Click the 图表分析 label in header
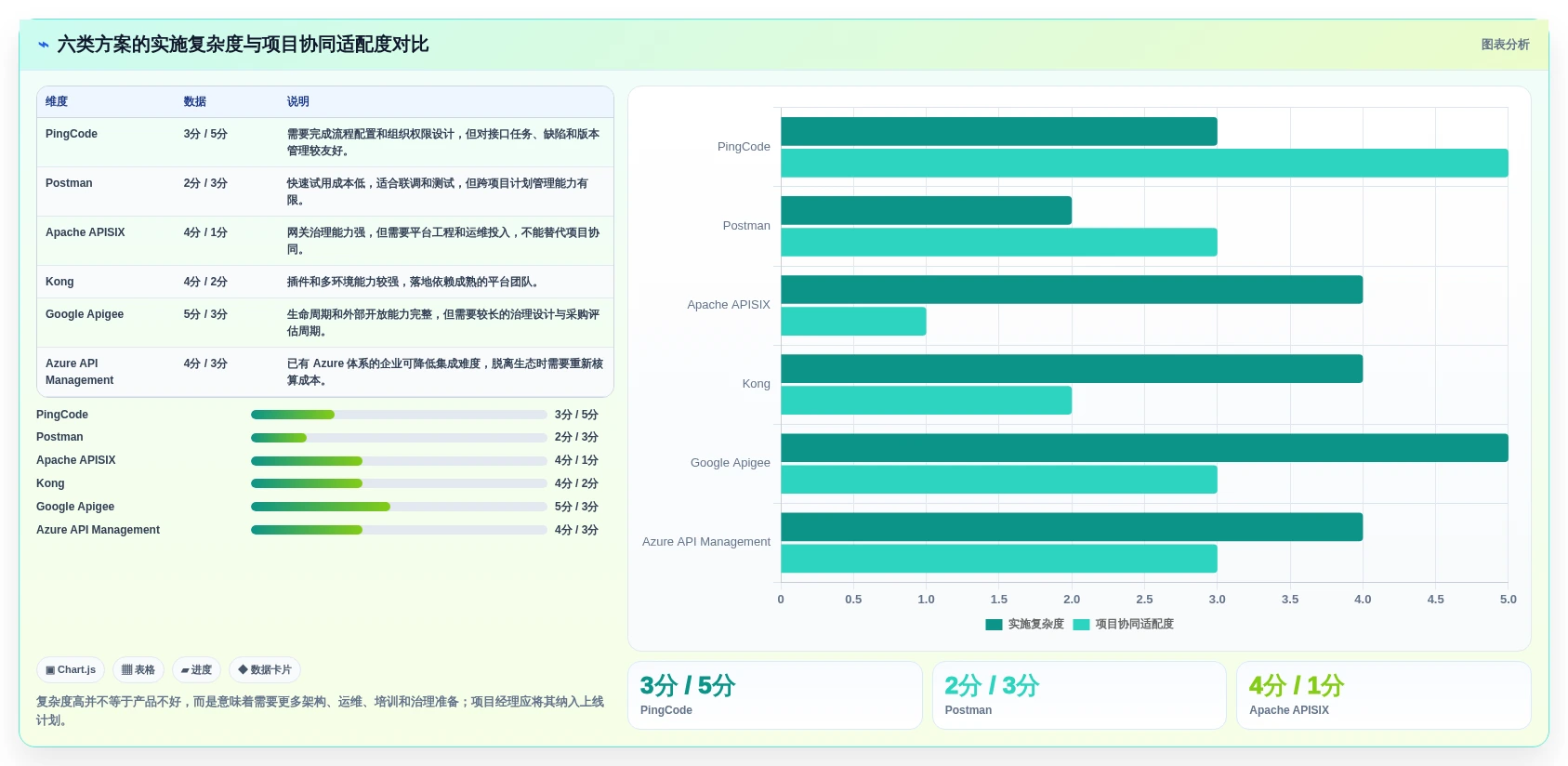Viewport: 1568px width, 766px height. [x=1505, y=45]
